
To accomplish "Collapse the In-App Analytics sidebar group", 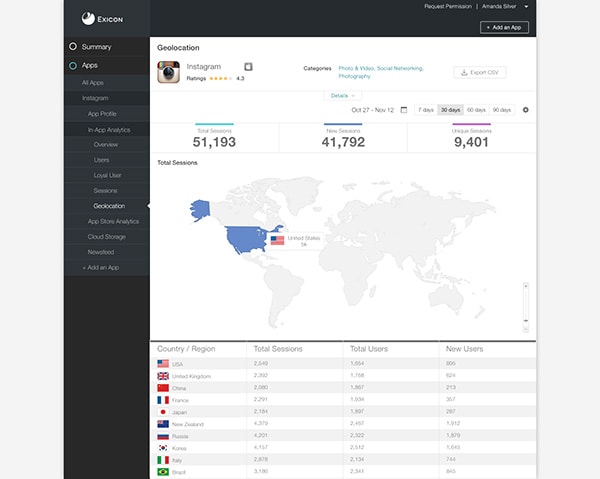I will coord(108,129).
